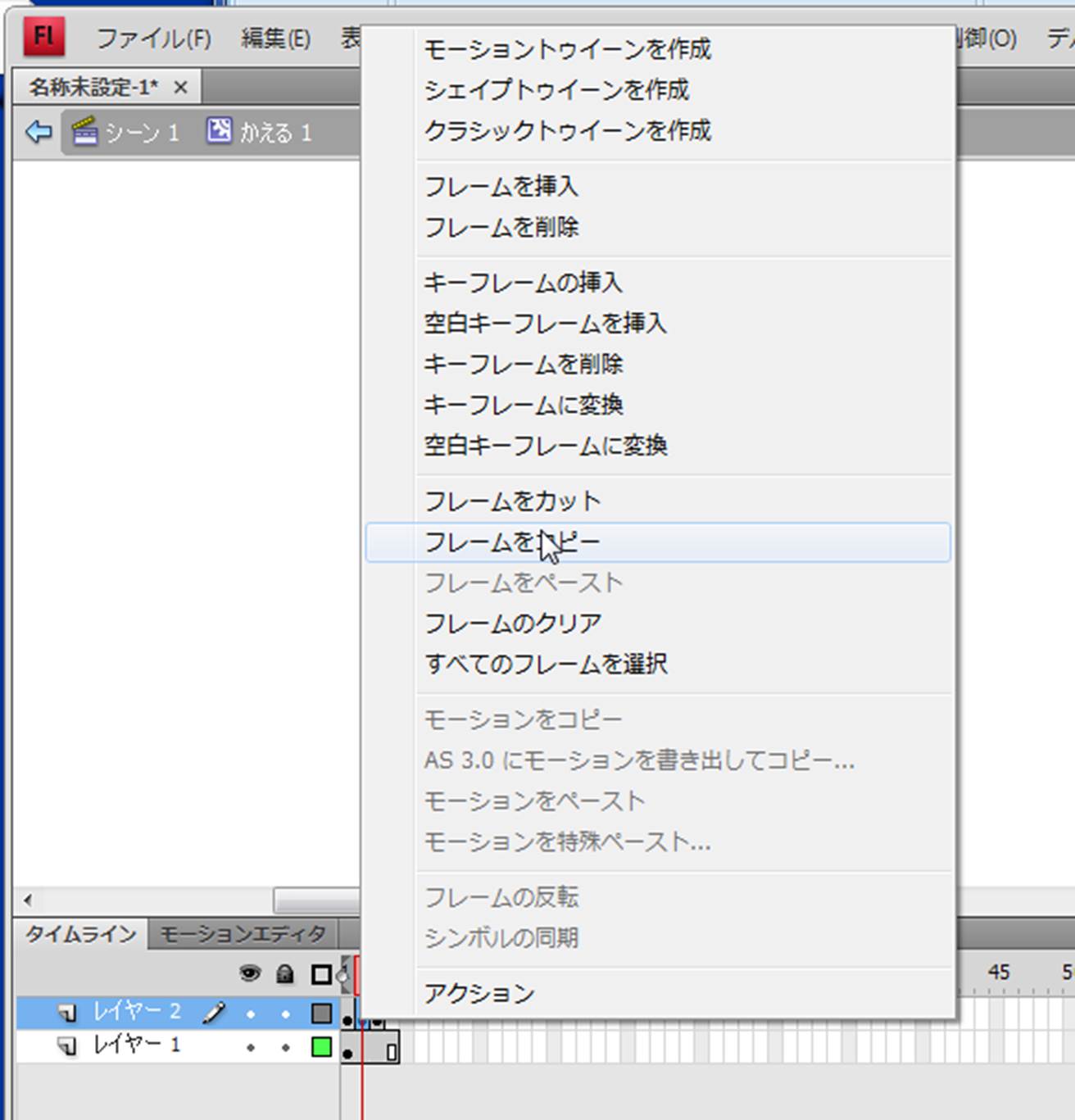
Task: Click the back arrow in the edit bar
Action: click(39, 132)
